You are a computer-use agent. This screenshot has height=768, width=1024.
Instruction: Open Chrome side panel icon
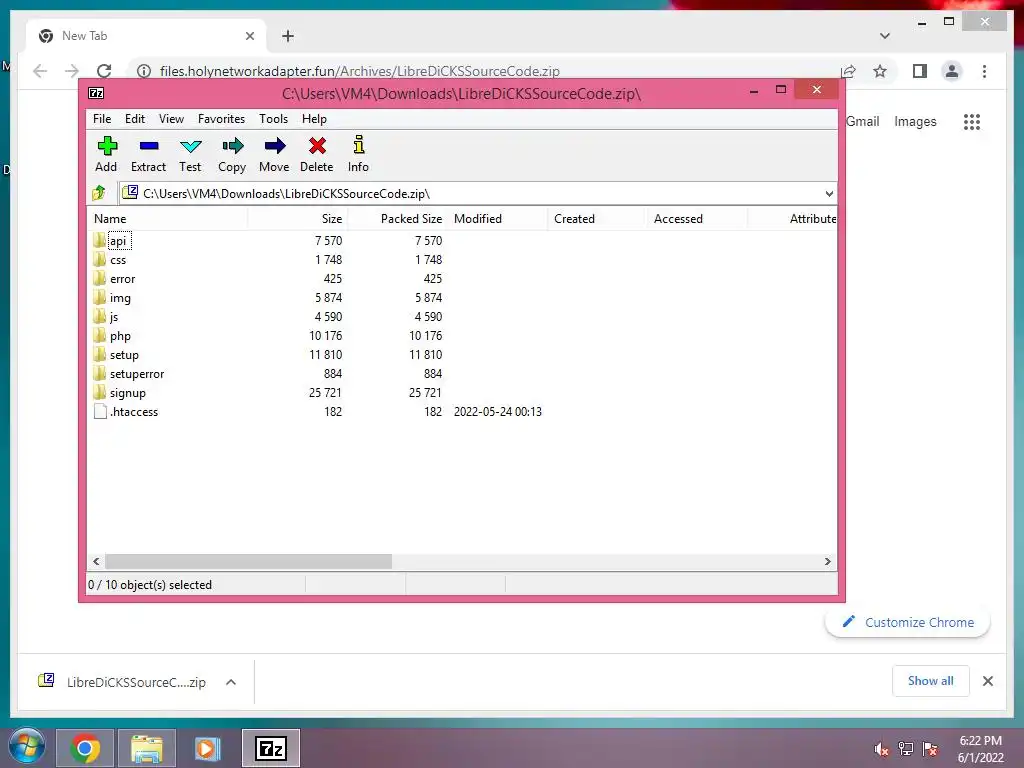pos(920,71)
